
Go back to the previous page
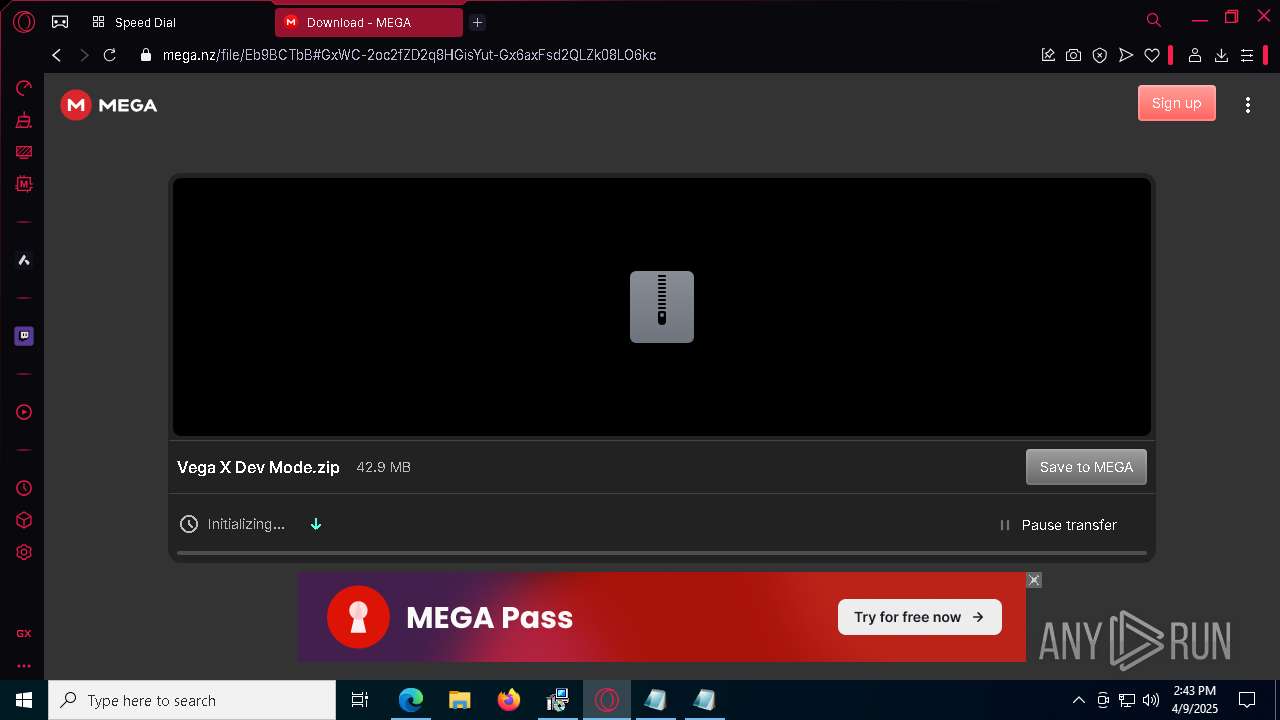(x=57, y=55)
